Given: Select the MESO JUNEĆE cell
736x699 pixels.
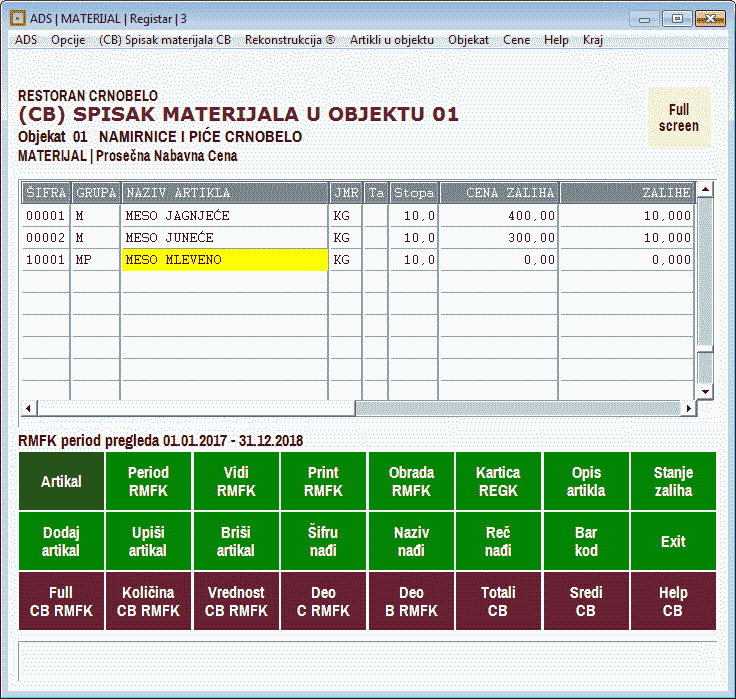Looking at the screenshot, I should (x=224, y=238).
